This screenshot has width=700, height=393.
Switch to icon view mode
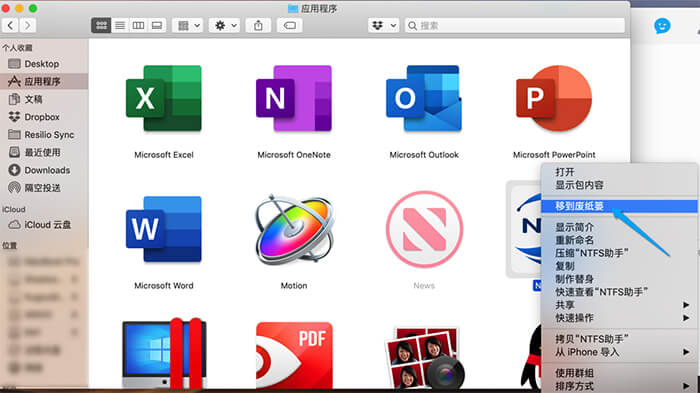(101, 25)
